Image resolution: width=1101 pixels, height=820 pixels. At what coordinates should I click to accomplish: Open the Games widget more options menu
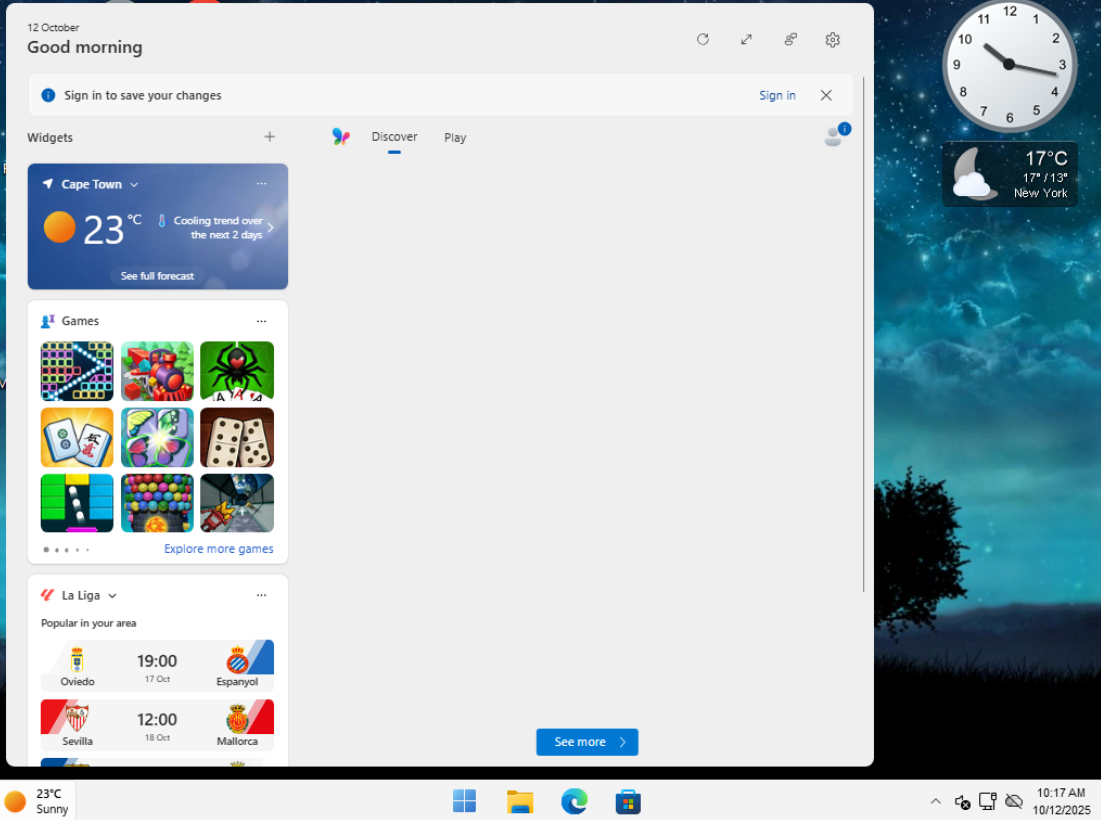pyautogui.click(x=261, y=321)
